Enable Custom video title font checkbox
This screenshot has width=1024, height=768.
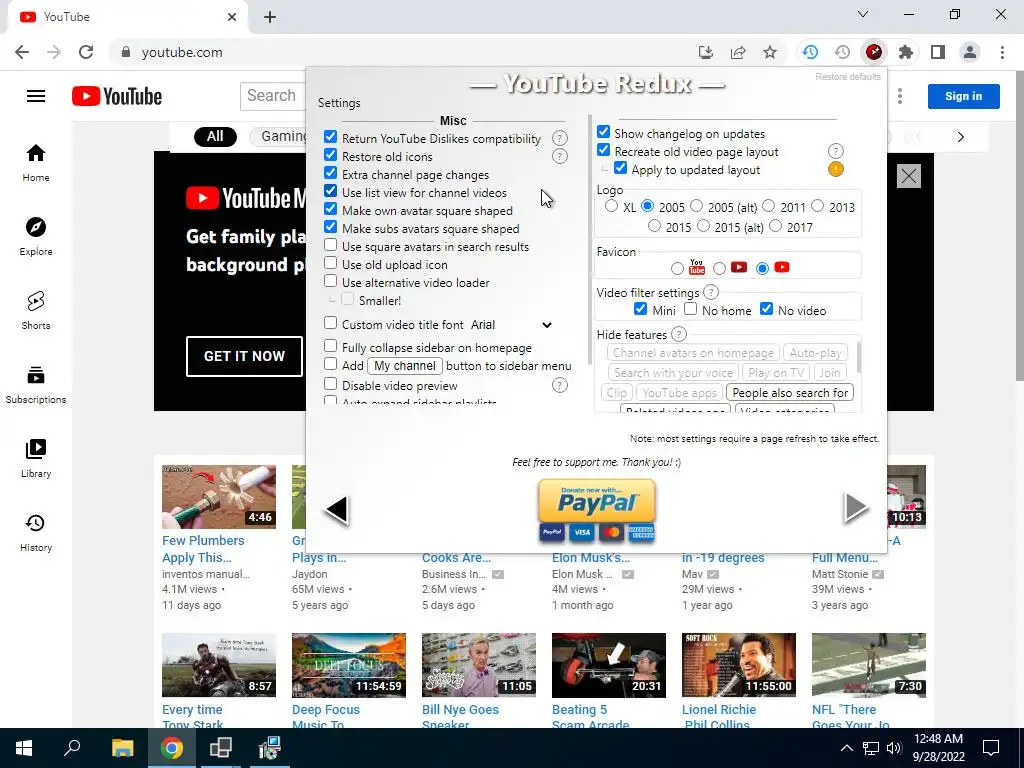[x=330, y=323]
